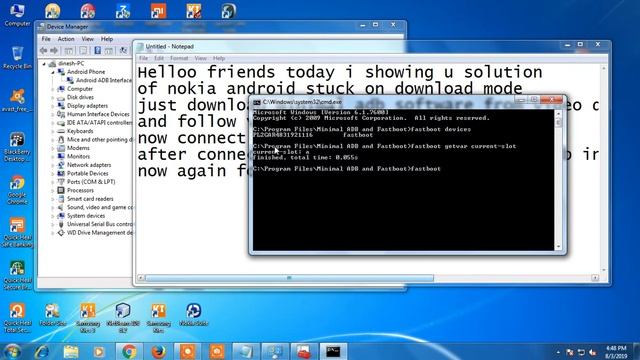
Task: Expand the Disk drives node
Action: click(x=53, y=98)
